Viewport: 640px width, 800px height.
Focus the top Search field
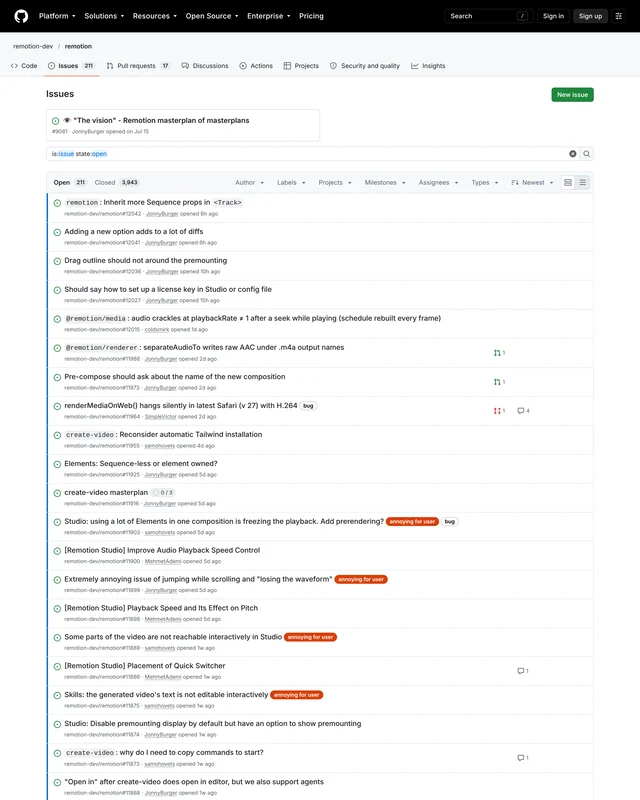pos(489,16)
